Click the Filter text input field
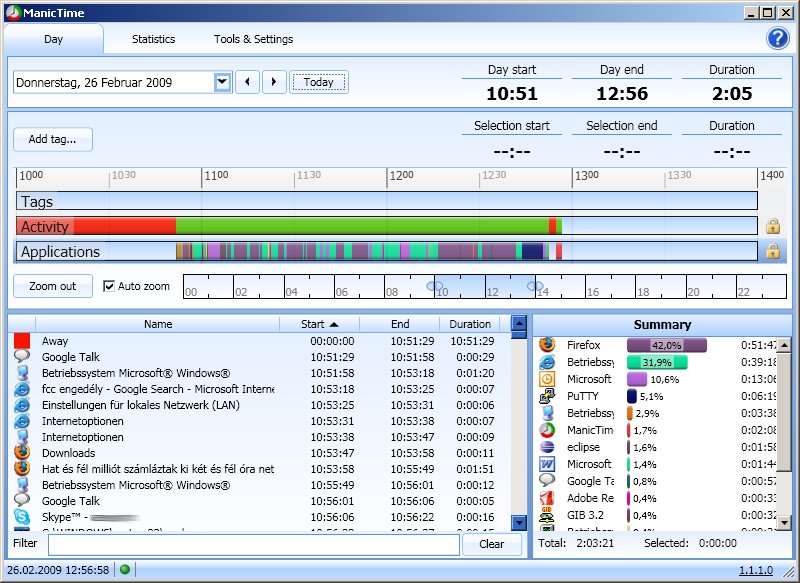 click(254, 544)
